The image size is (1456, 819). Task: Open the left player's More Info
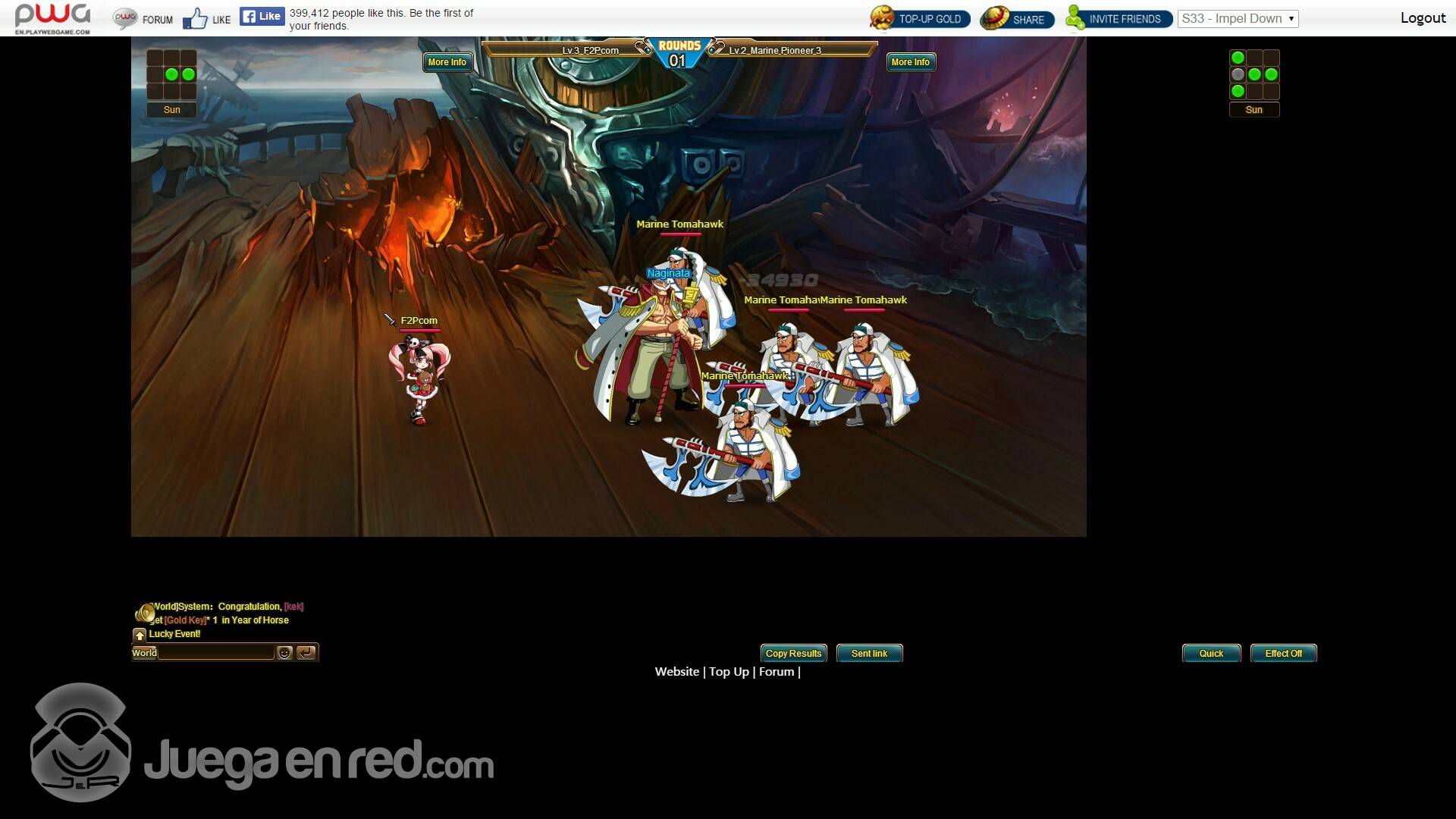point(447,62)
